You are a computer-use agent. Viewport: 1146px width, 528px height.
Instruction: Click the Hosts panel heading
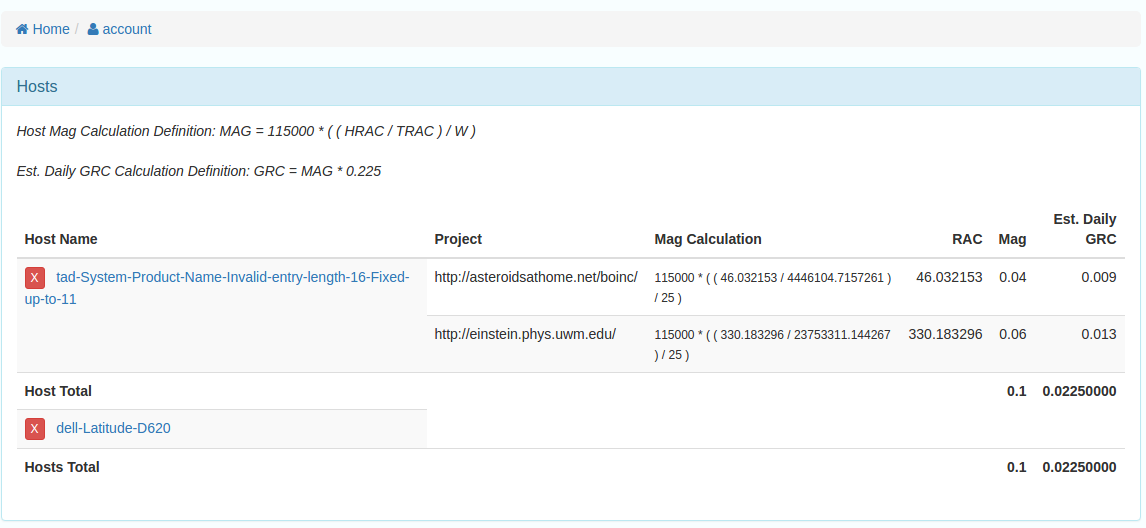pyautogui.click(x=37, y=86)
